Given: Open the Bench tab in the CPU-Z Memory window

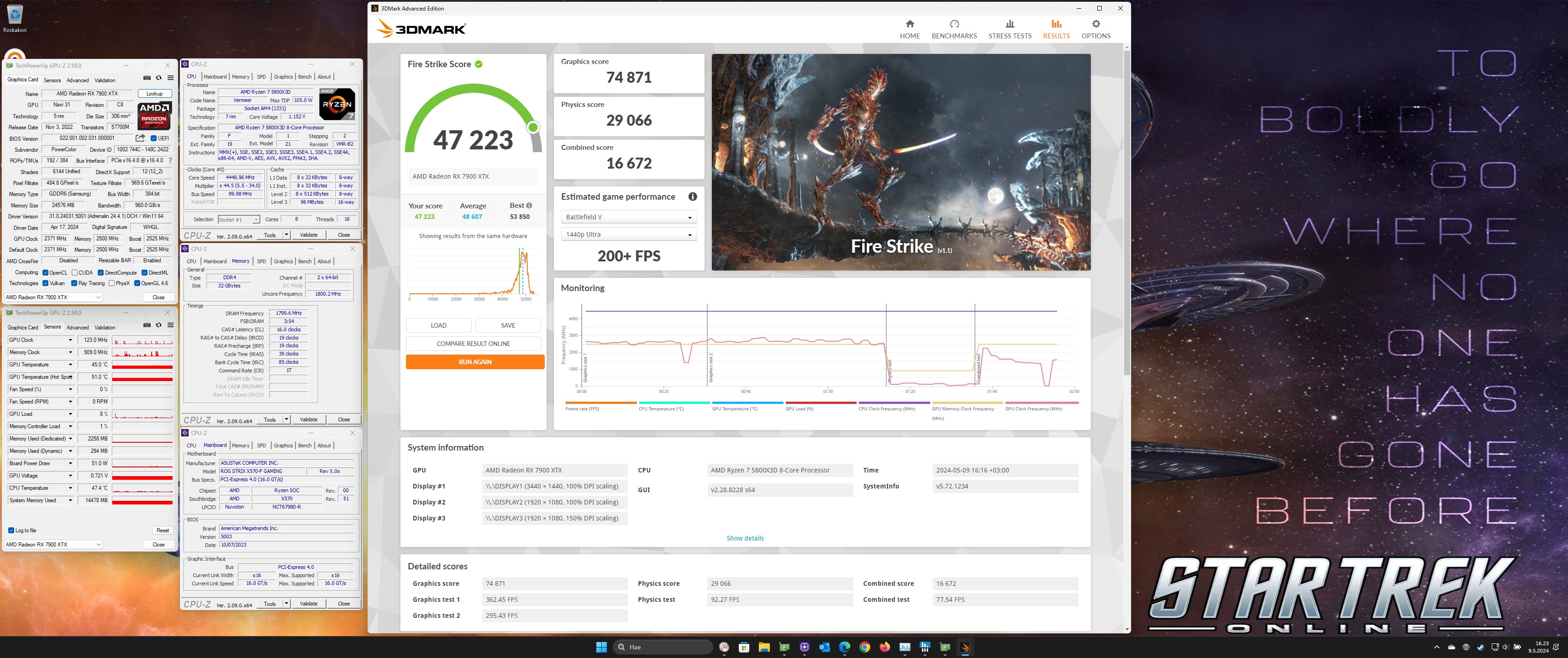Looking at the screenshot, I should tap(305, 261).
